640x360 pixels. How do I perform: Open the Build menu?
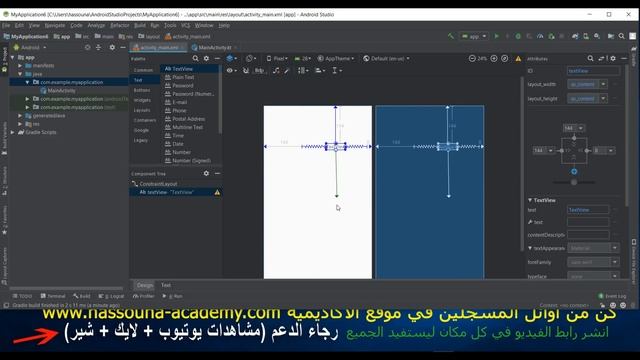click(x=140, y=25)
